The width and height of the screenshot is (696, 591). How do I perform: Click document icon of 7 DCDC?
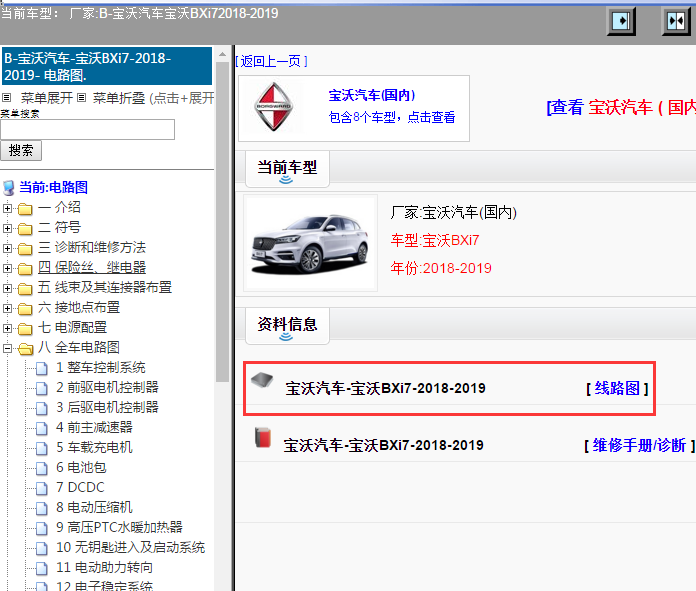click(x=42, y=488)
